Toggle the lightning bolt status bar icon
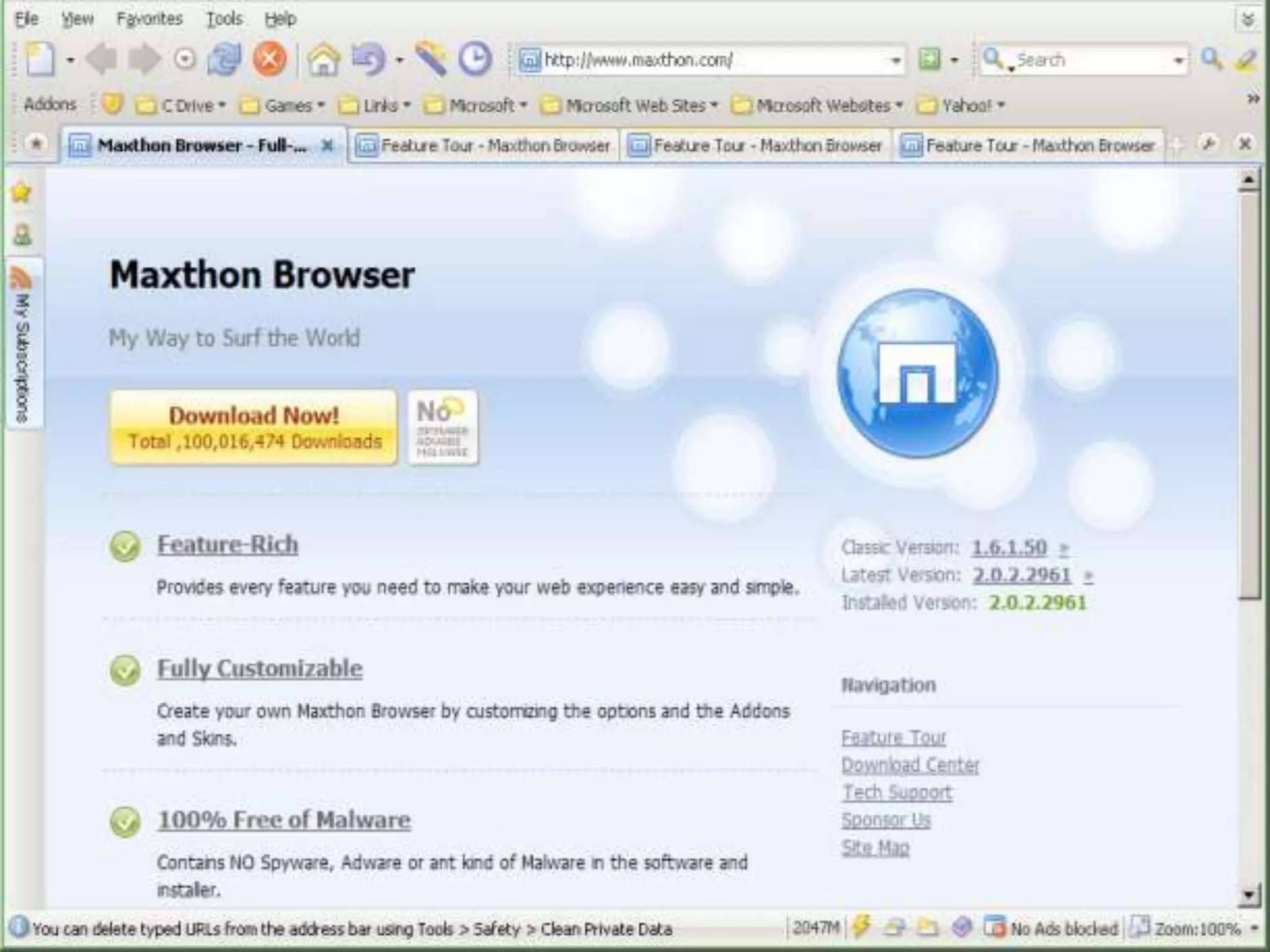This screenshot has width=1270, height=952. coord(861,927)
